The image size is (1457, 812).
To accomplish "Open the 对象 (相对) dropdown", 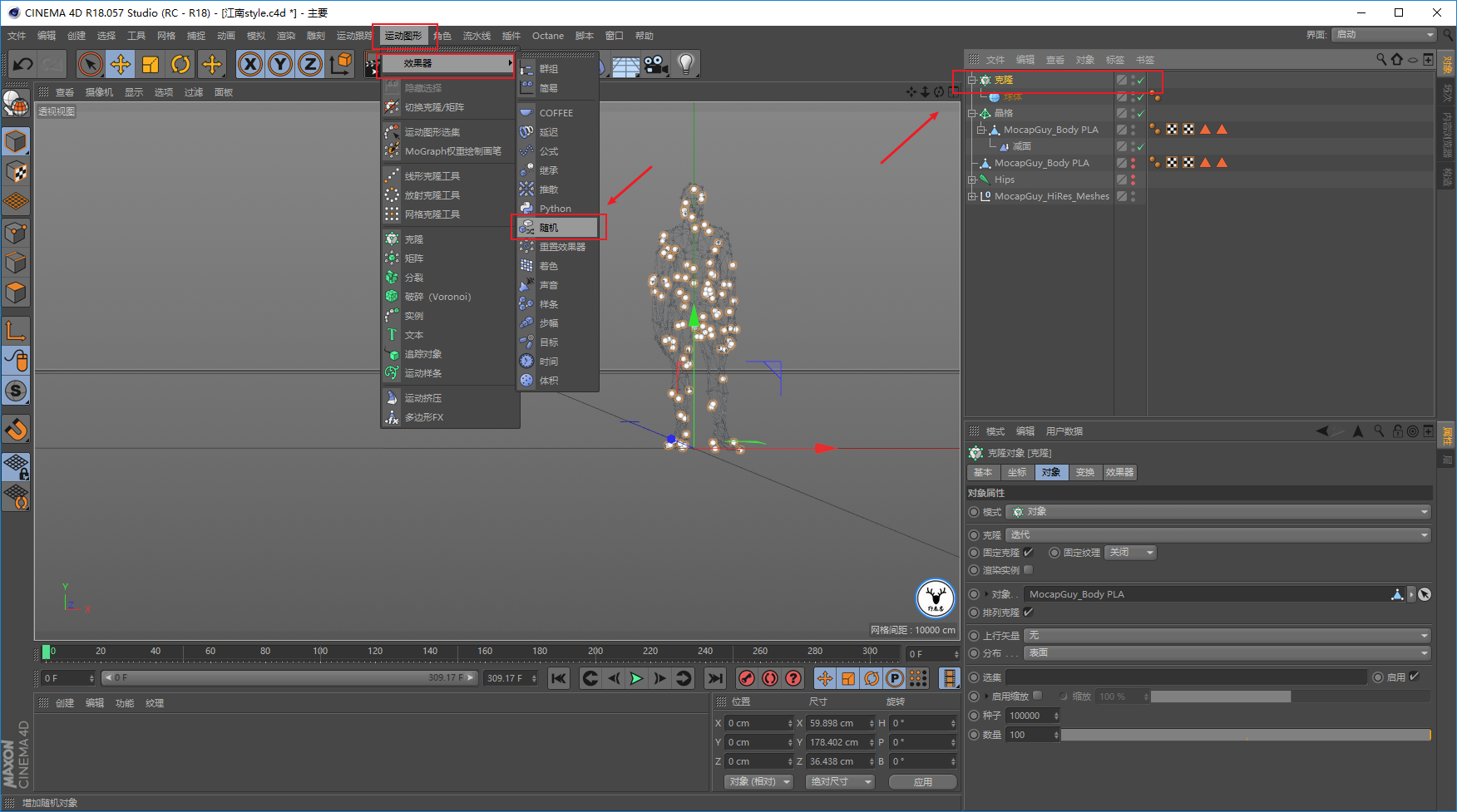I will [758, 782].
